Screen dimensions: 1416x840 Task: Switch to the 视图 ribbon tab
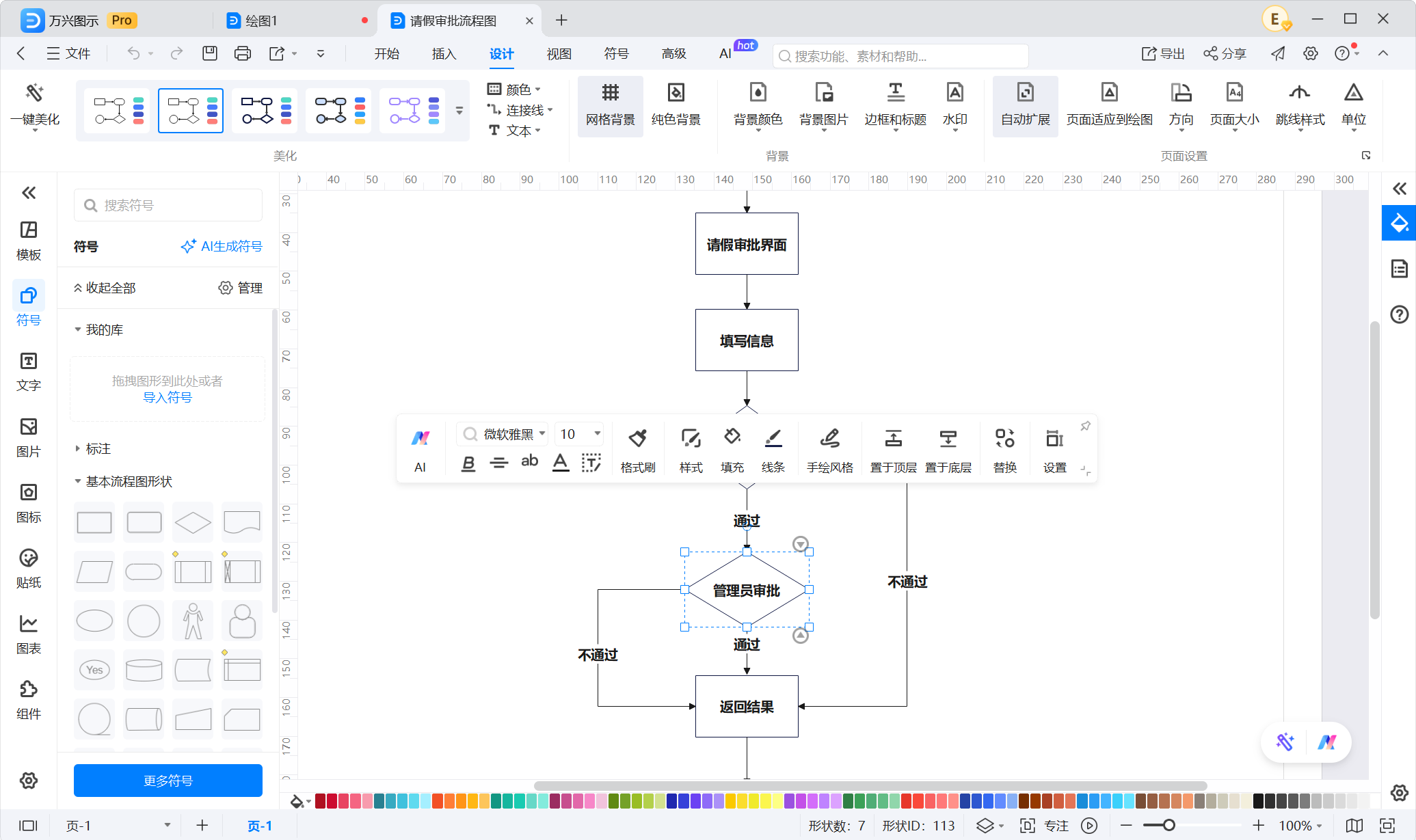(559, 53)
